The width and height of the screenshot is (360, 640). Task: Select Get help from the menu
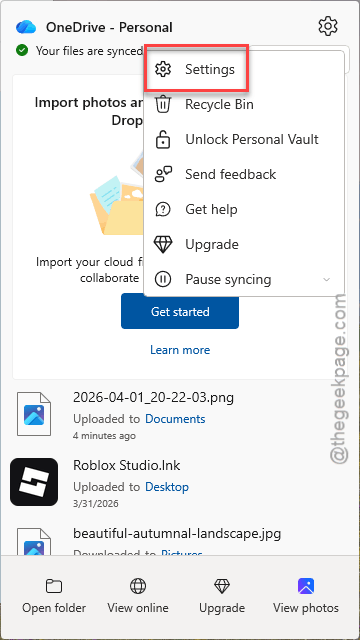244,209
